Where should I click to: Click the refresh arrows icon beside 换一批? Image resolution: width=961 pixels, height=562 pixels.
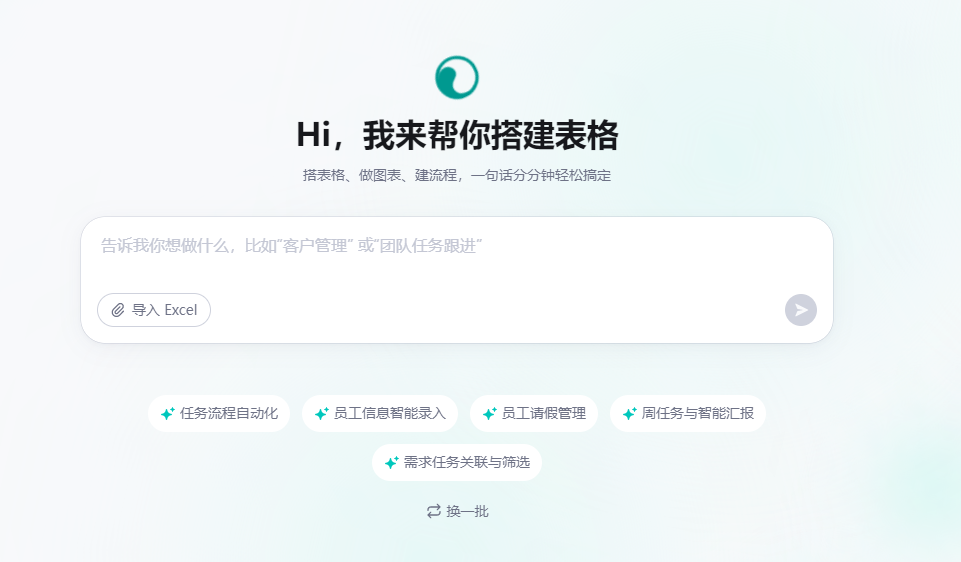433,511
